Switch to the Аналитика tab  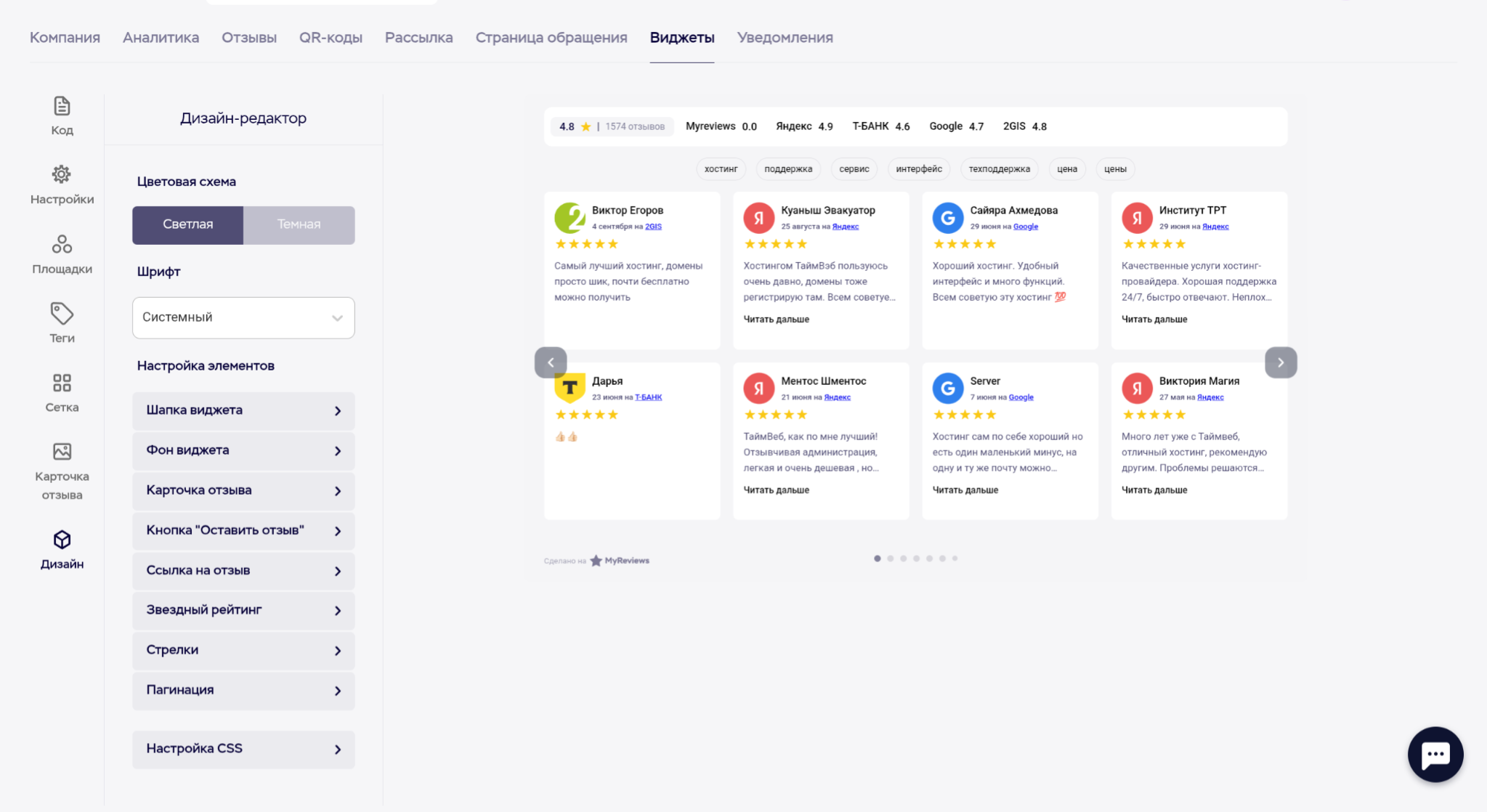pyautogui.click(x=161, y=38)
